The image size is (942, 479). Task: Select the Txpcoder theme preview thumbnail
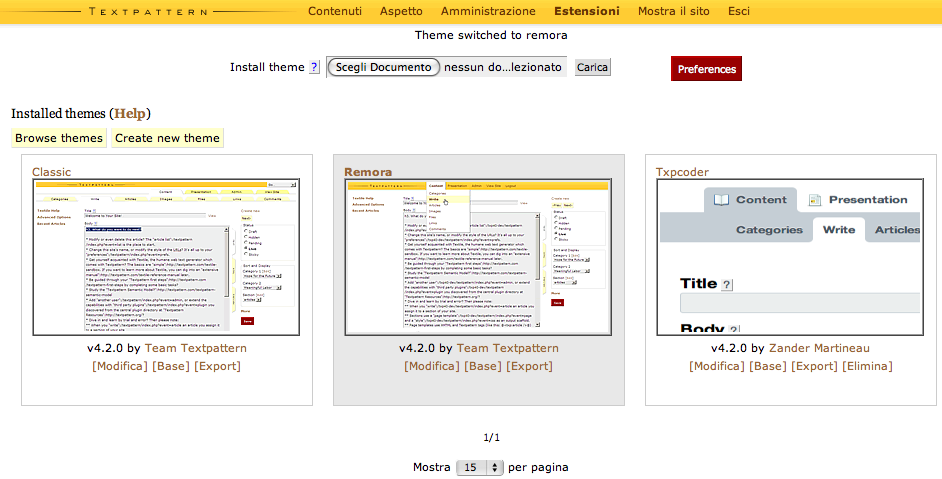pos(790,257)
